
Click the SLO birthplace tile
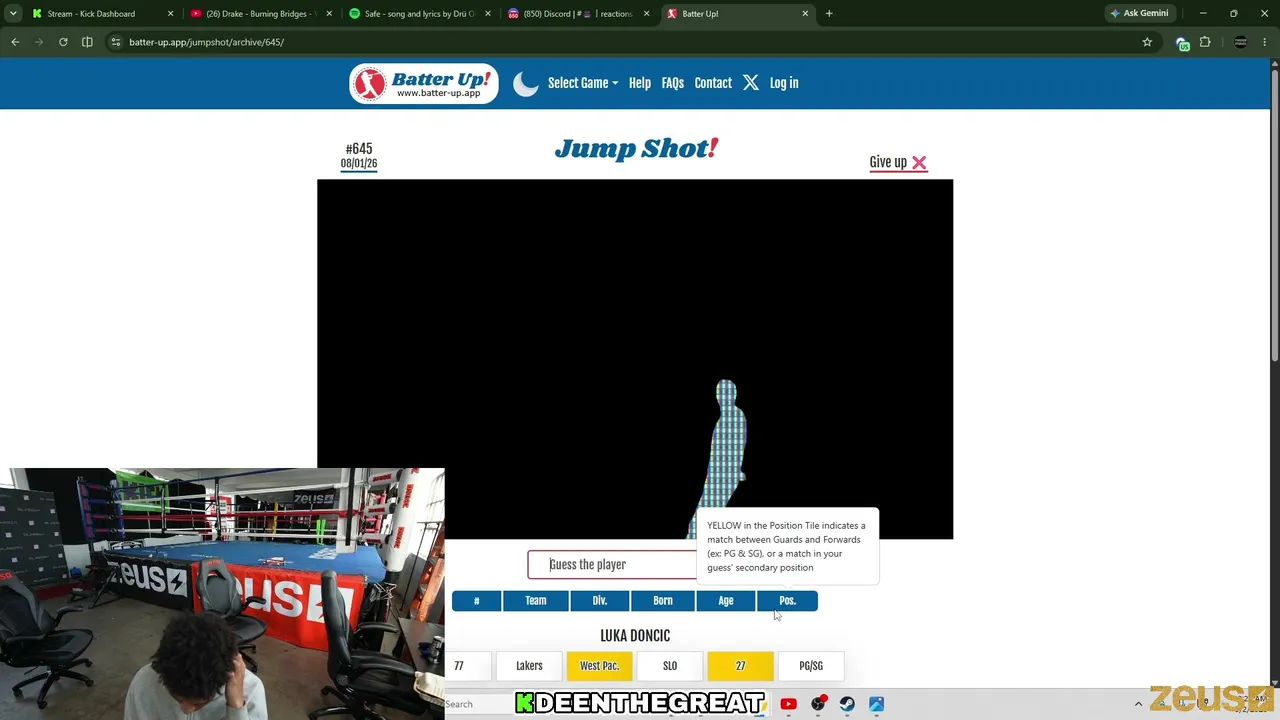pyautogui.click(x=670, y=666)
